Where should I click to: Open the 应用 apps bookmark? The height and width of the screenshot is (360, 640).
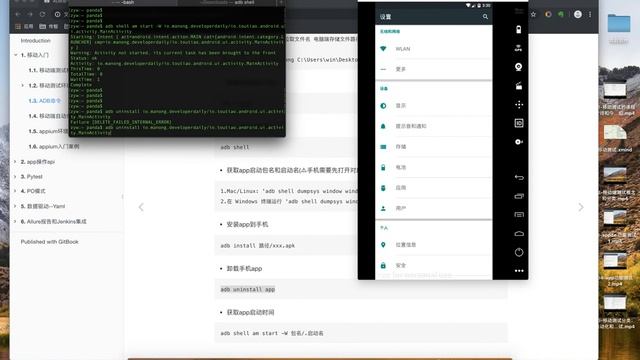[x=24, y=26]
